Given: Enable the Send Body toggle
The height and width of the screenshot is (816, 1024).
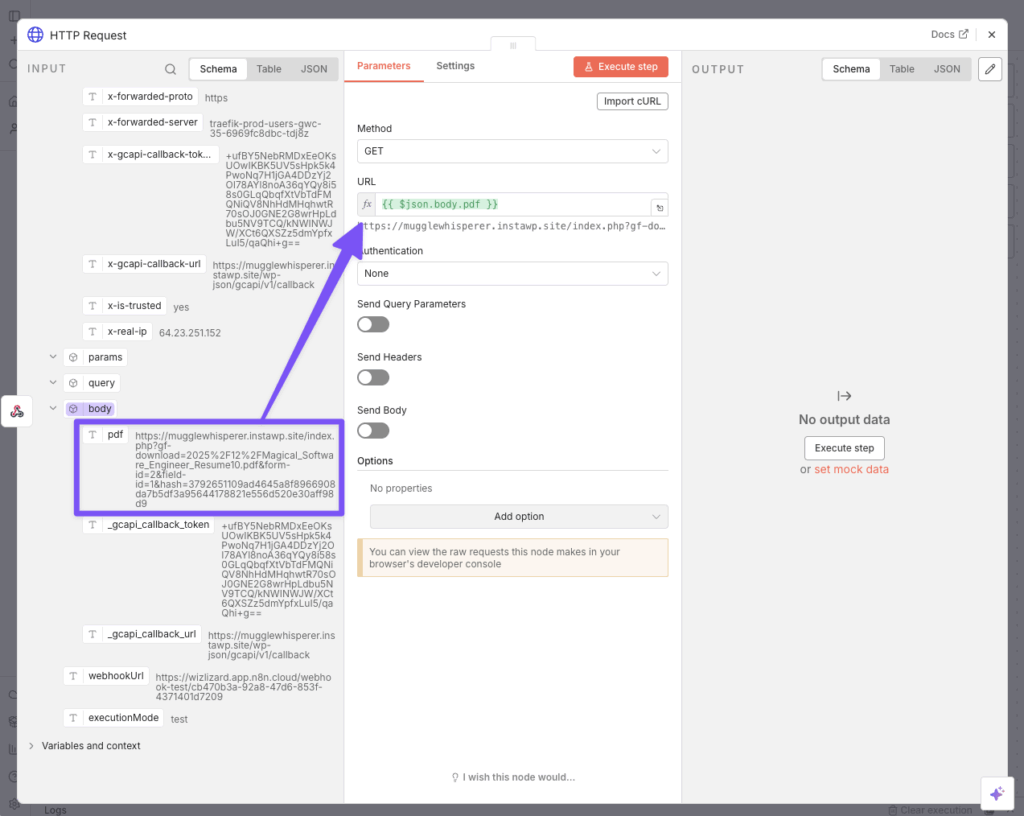Looking at the screenshot, I should (x=373, y=430).
